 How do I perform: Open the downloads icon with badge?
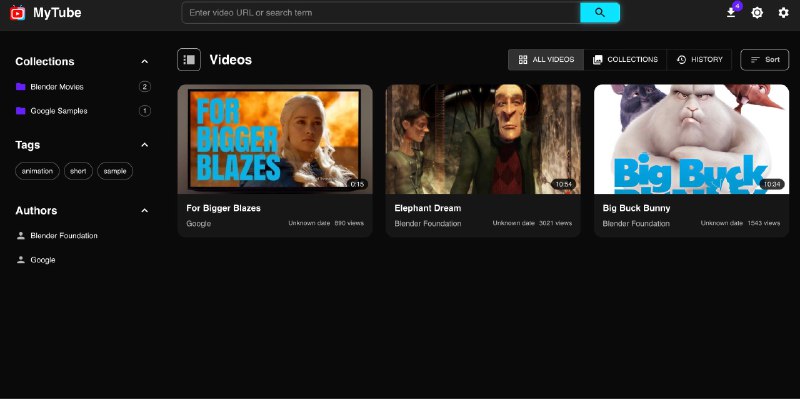(731, 13)
